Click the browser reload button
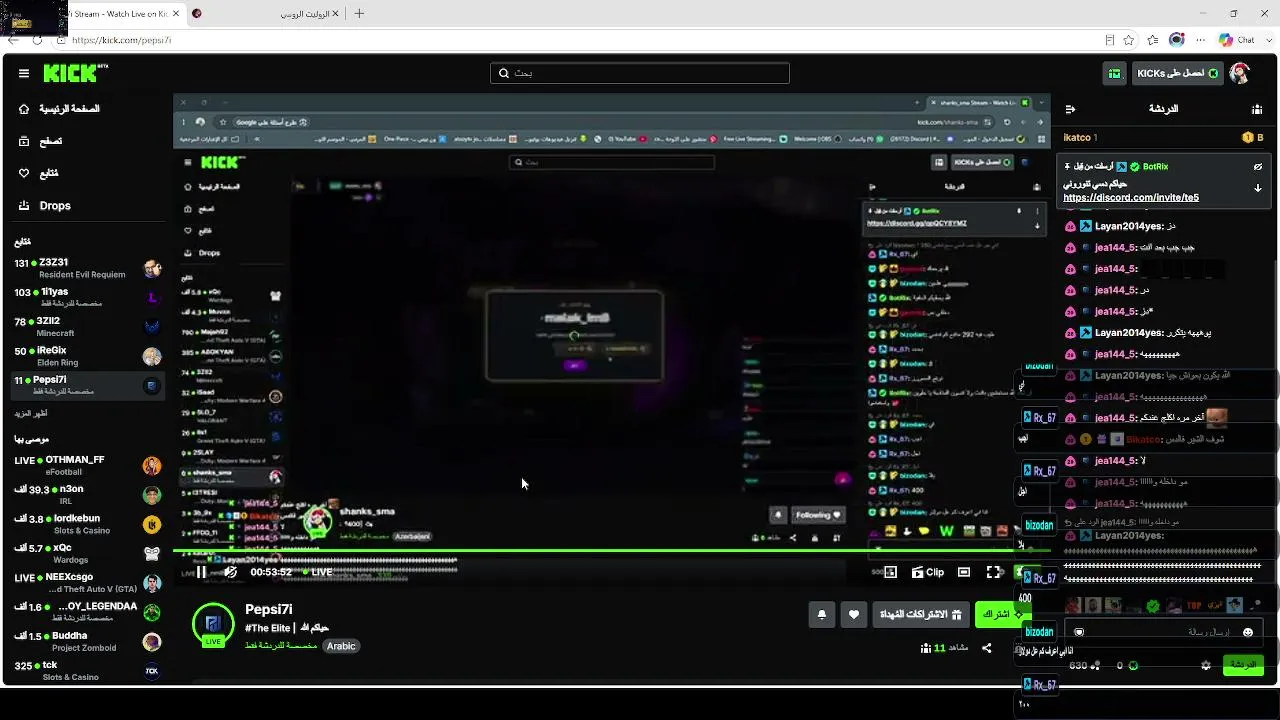Screen dimensions: 1280x720 click(37, 40)
